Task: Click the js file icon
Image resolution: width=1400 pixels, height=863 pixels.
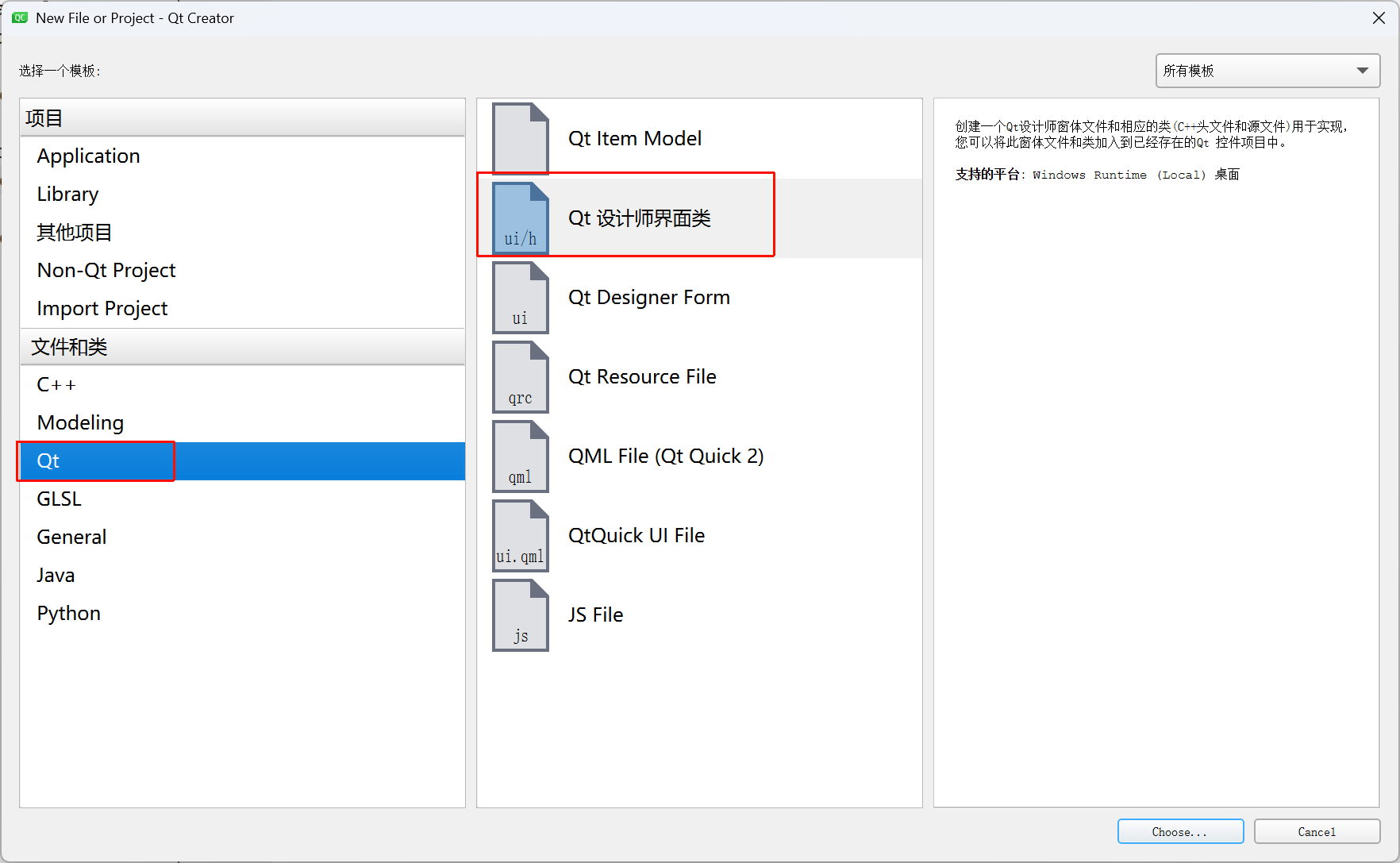Action: point(521,615)
